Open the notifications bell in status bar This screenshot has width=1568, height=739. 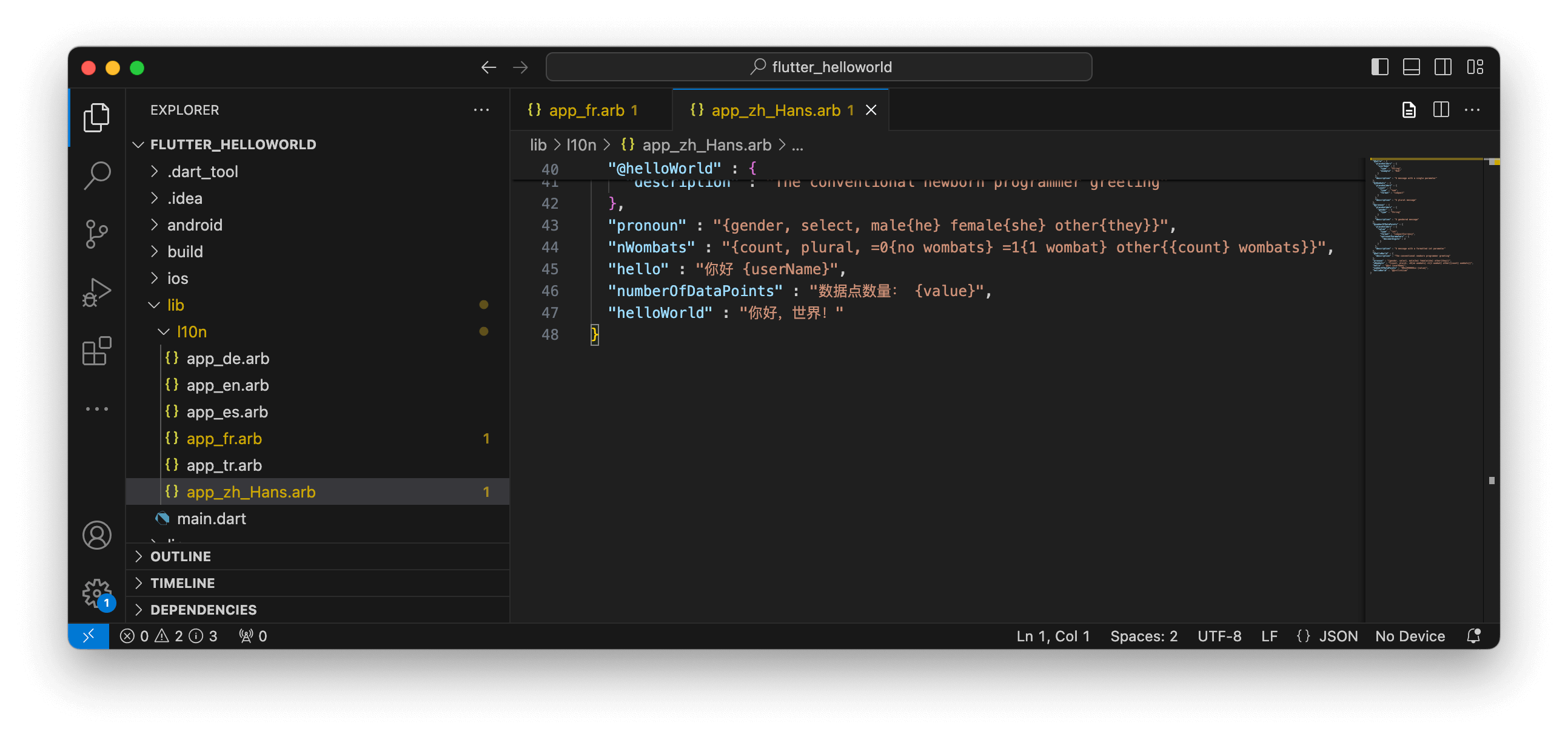tap(1473, 635)
